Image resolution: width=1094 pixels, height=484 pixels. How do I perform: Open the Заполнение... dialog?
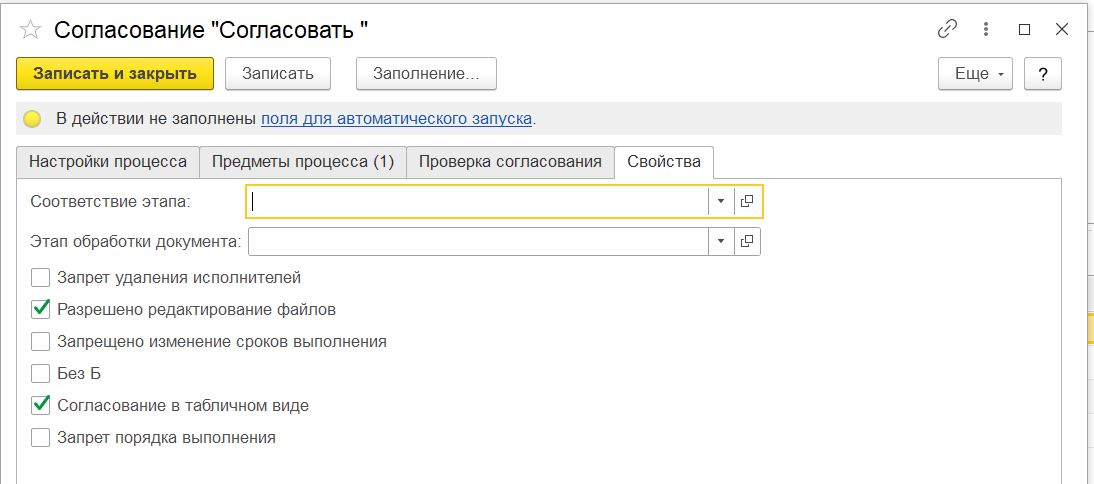click(x=426, y=74)
